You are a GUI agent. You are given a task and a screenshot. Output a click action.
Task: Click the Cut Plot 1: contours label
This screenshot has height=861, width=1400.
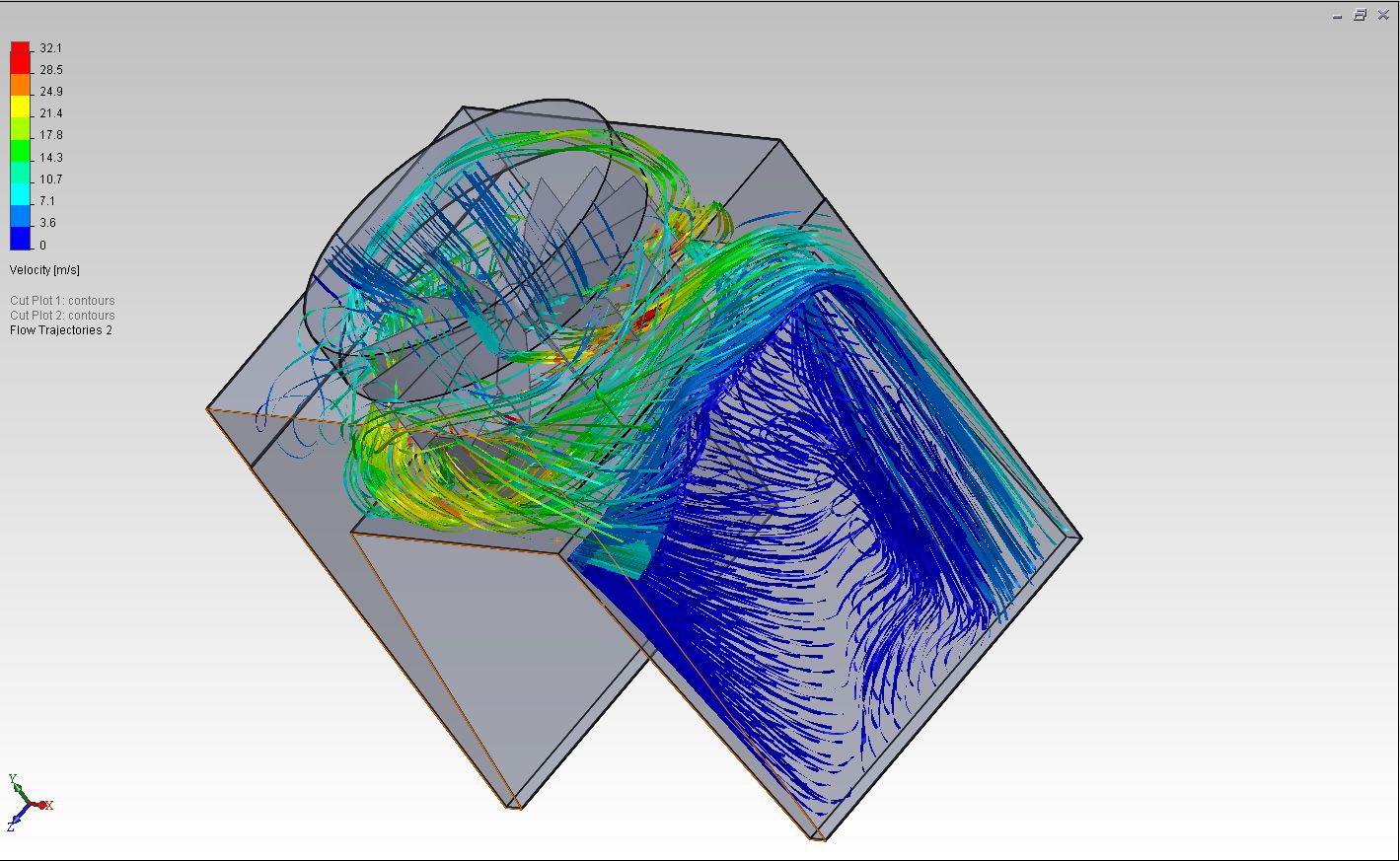(x=62, y=301)
